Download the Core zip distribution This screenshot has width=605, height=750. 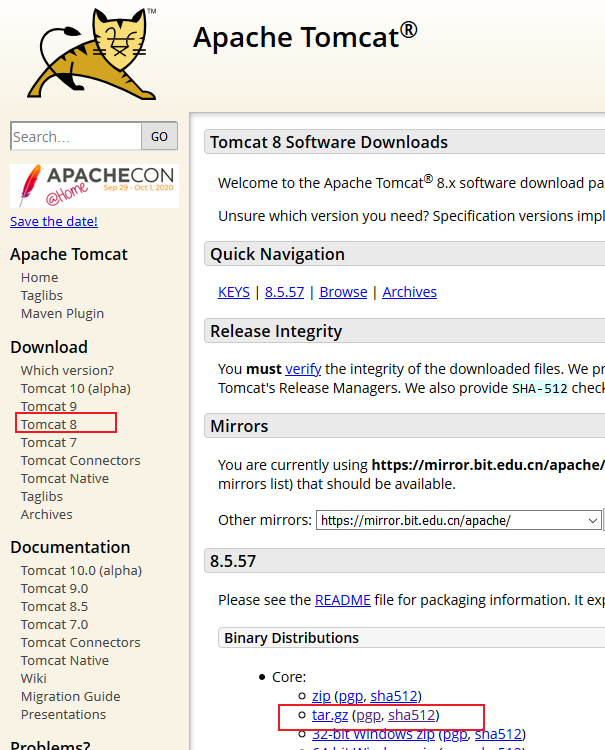[321, 696]
